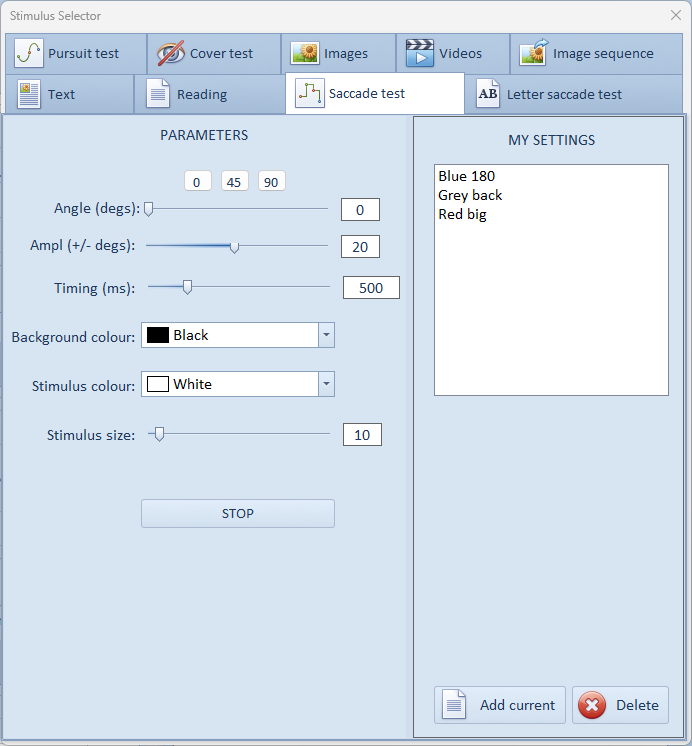
Task: Select Red big from My Settings
Action: pyautogui.click(x=462, y=214)
